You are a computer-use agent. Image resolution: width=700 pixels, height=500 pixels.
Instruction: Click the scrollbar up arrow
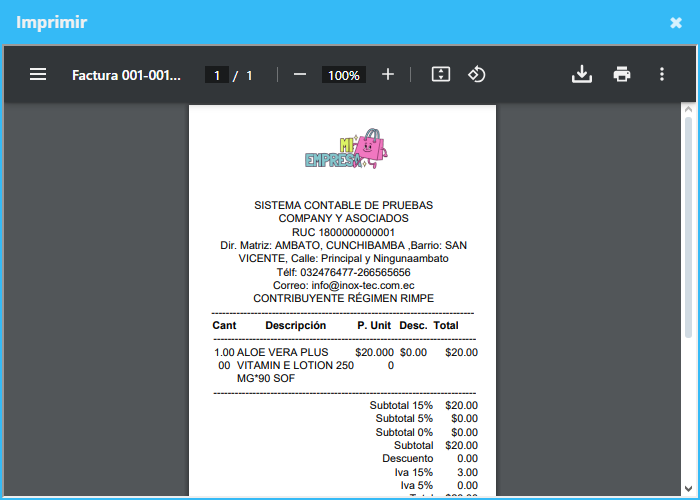click(x=688, y=109)
